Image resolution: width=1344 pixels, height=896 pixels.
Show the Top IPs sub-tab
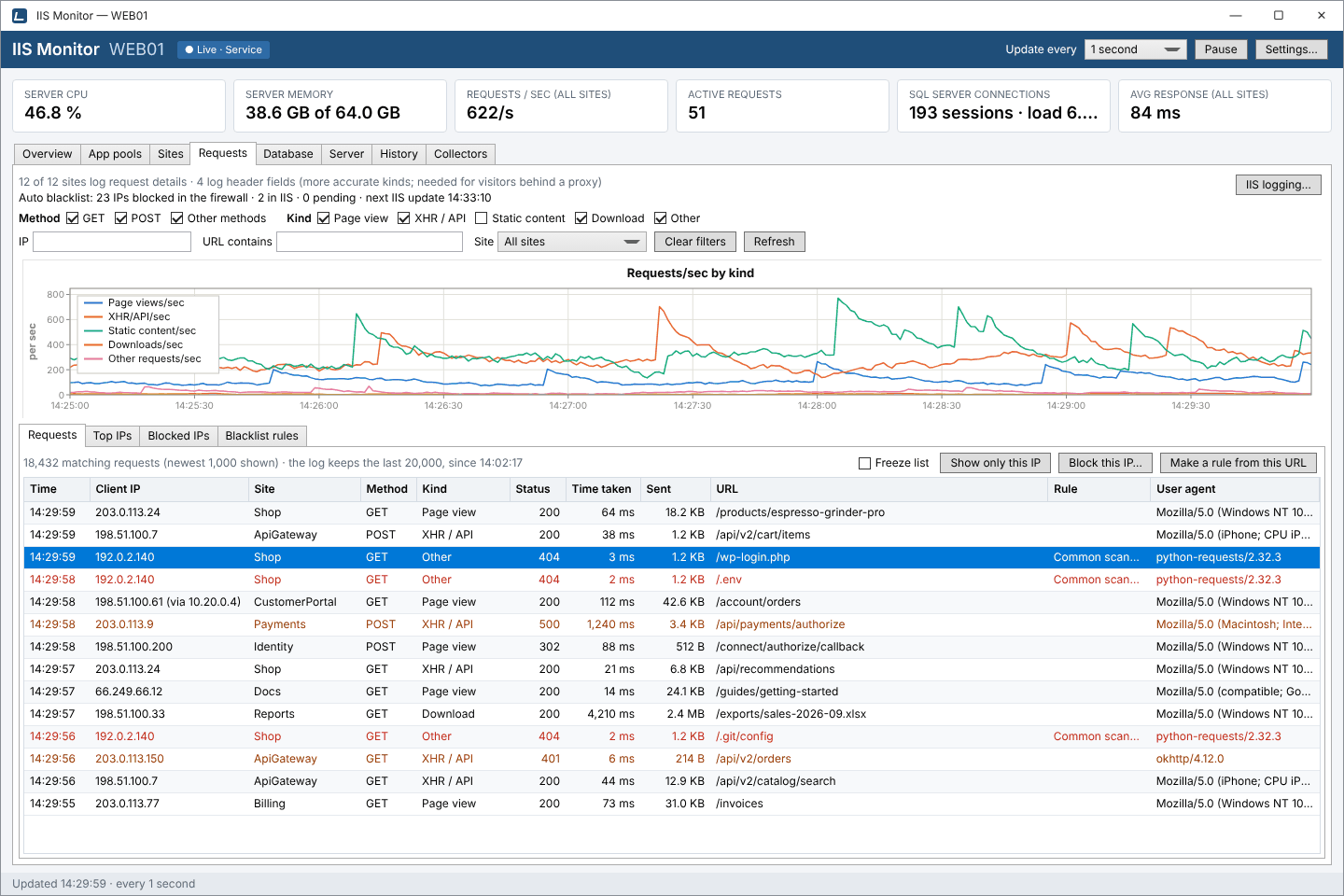112,436
